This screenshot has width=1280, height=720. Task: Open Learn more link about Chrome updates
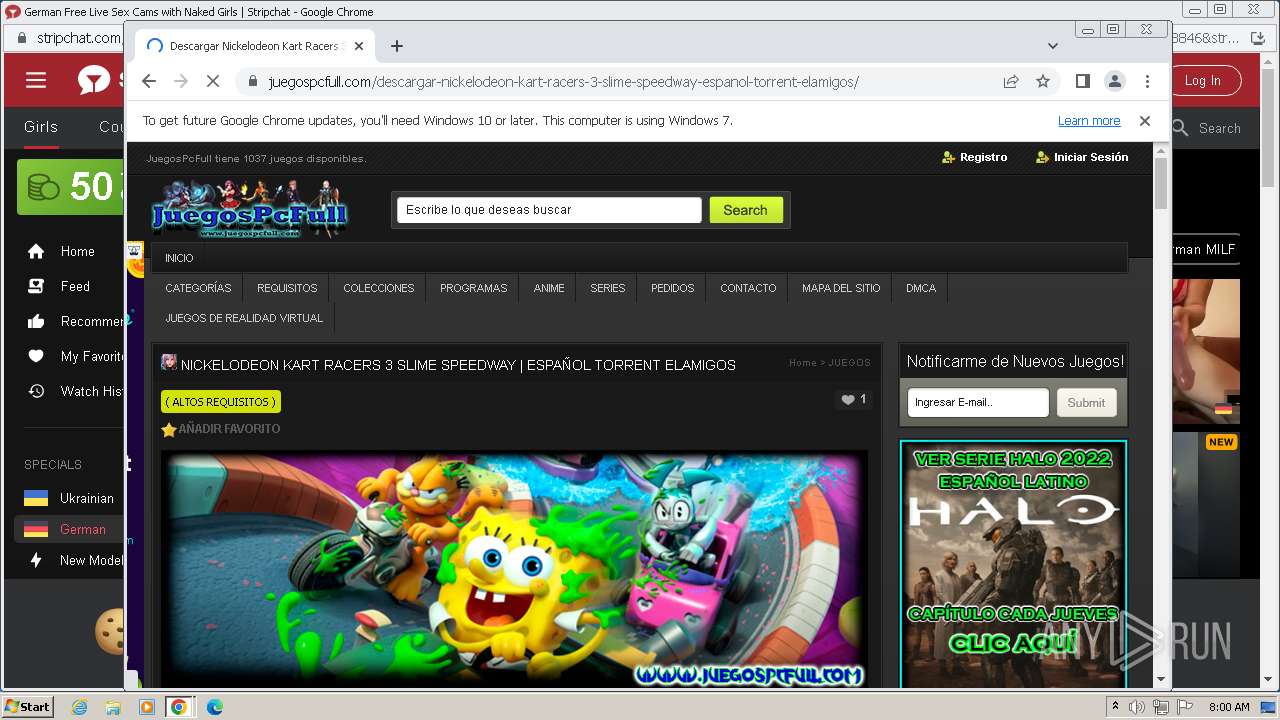tap(1089, 121)
